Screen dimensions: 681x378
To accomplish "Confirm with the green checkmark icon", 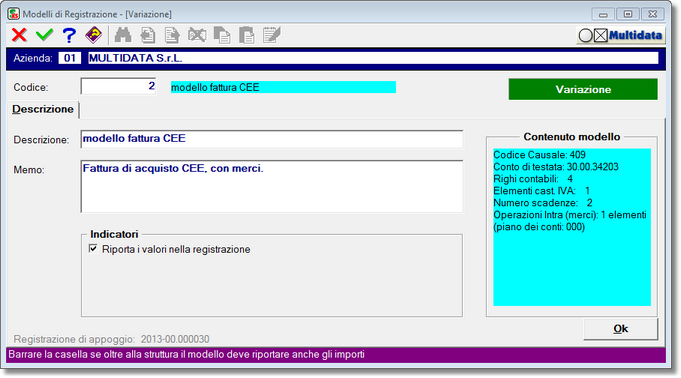I will (x=44, y=35).
